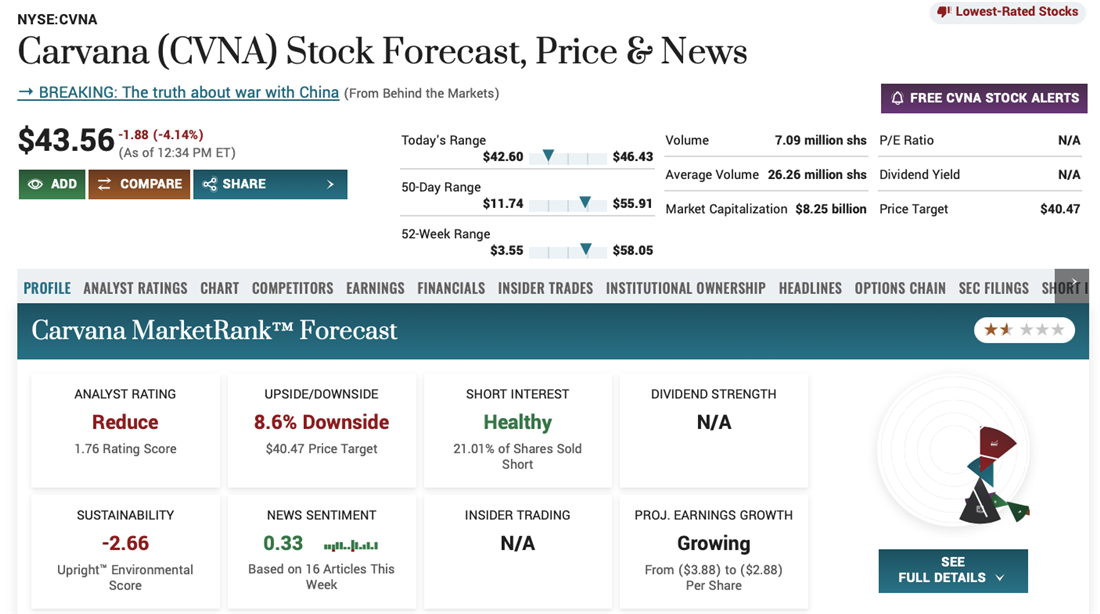Click the swap arrows icon on COMPARE
This screenshot has height=614, width=1100.
[x=104, y=184]
